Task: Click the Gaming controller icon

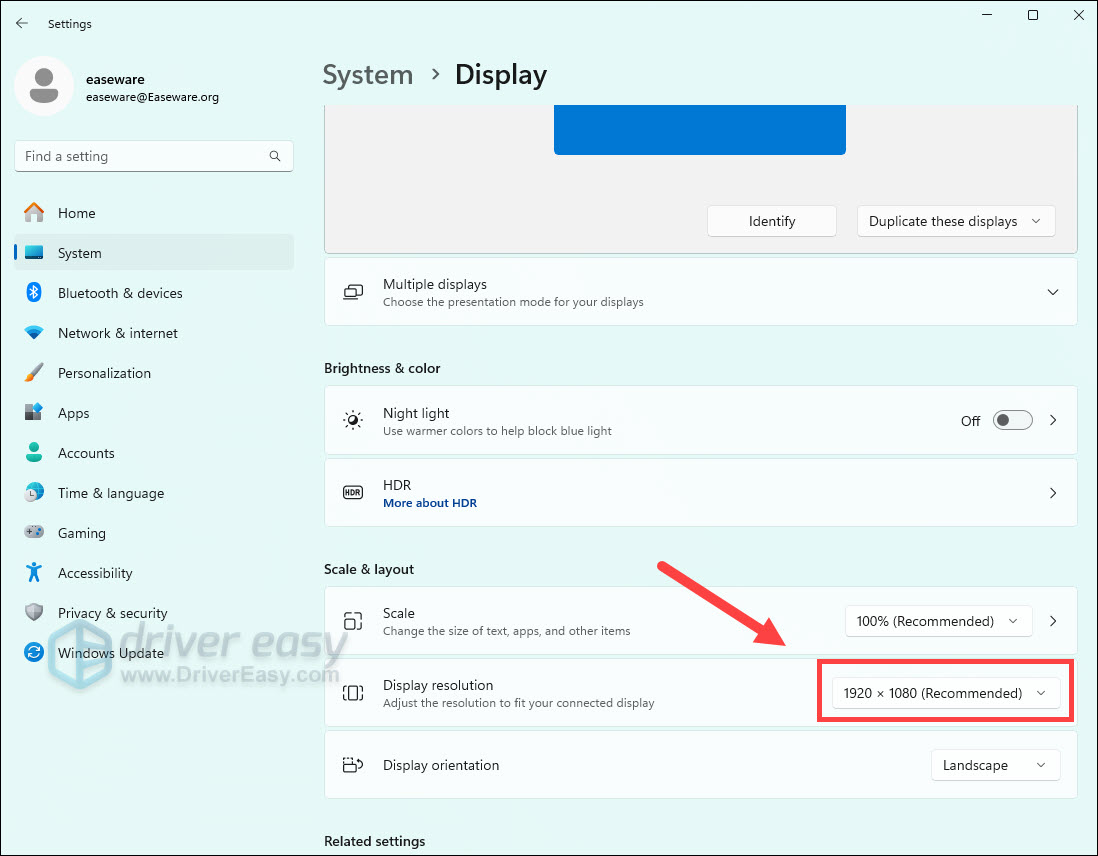Action: click(x=35, y=533)
